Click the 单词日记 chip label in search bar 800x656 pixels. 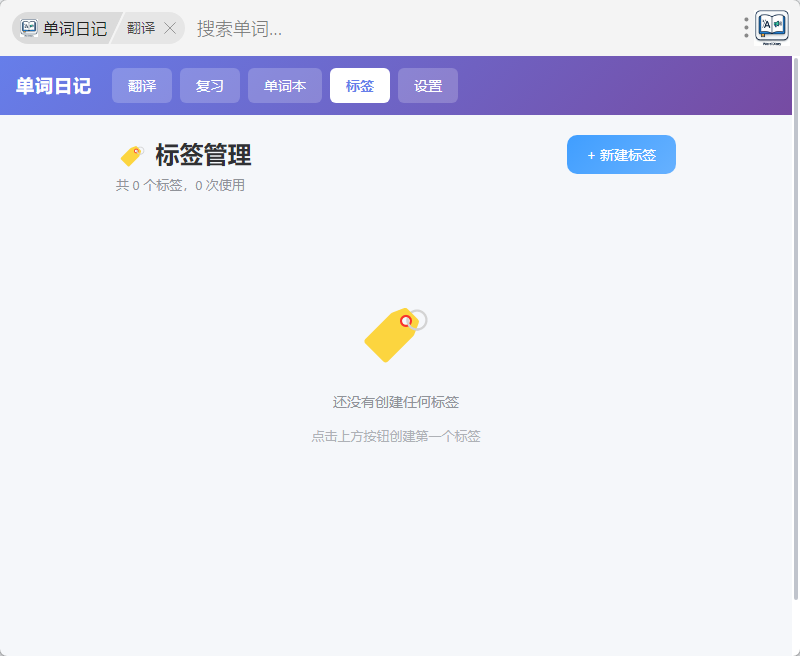pyautogui.click(x=75, y=28)
